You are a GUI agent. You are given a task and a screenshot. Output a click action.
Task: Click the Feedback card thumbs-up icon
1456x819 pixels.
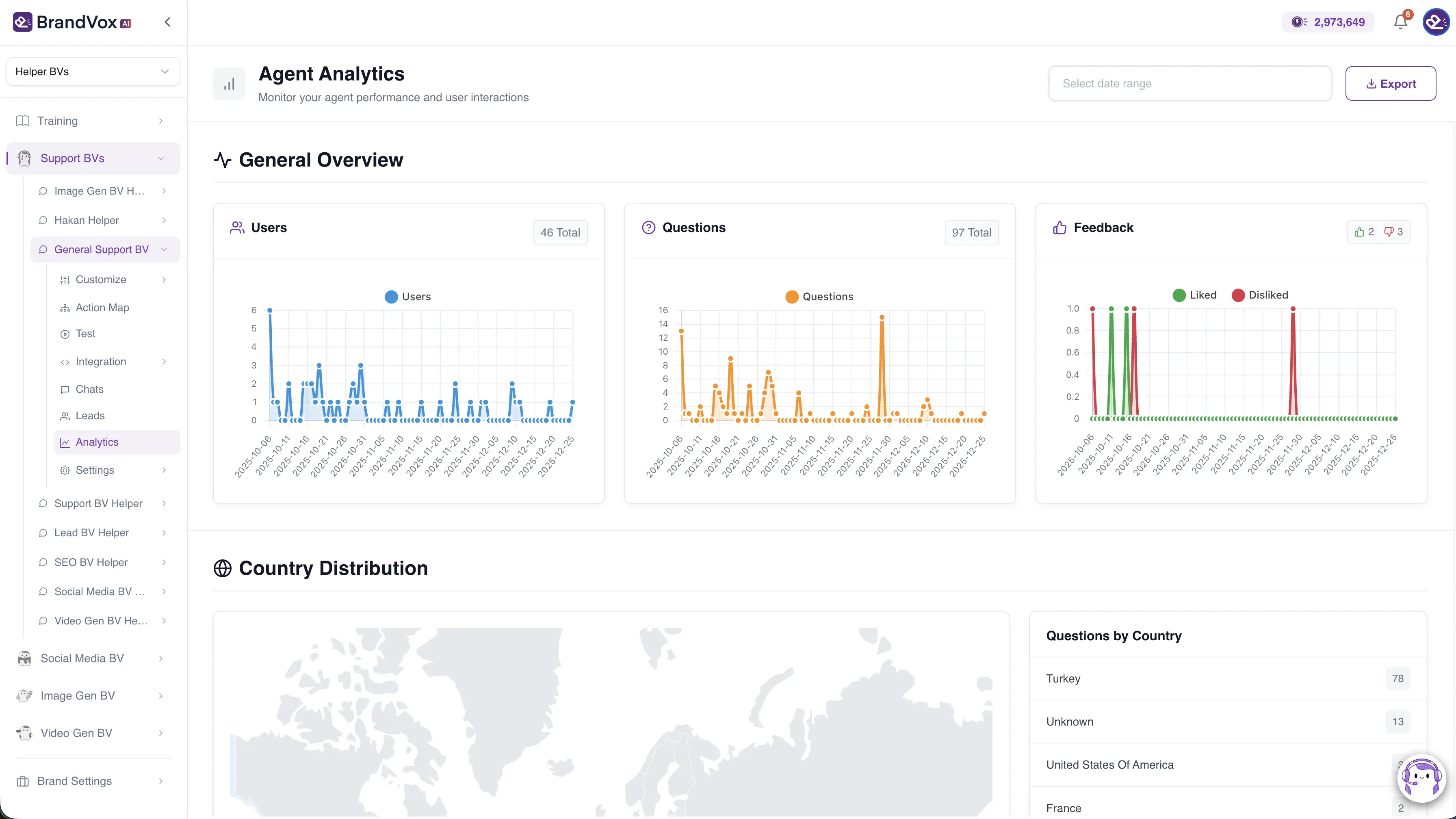[x=1060, y=227]
